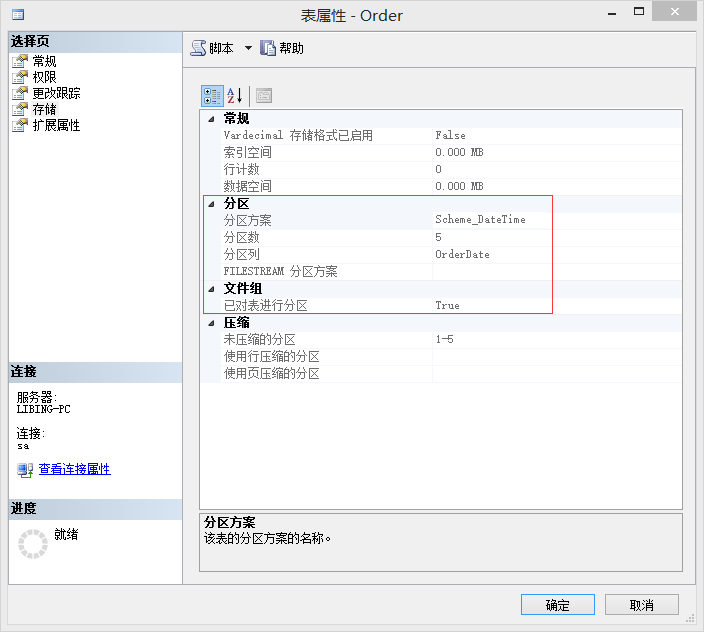Click the 取消 button
The width and height of the screenshot is (704, 632).
pyautogui.click(x=642, y=605)
